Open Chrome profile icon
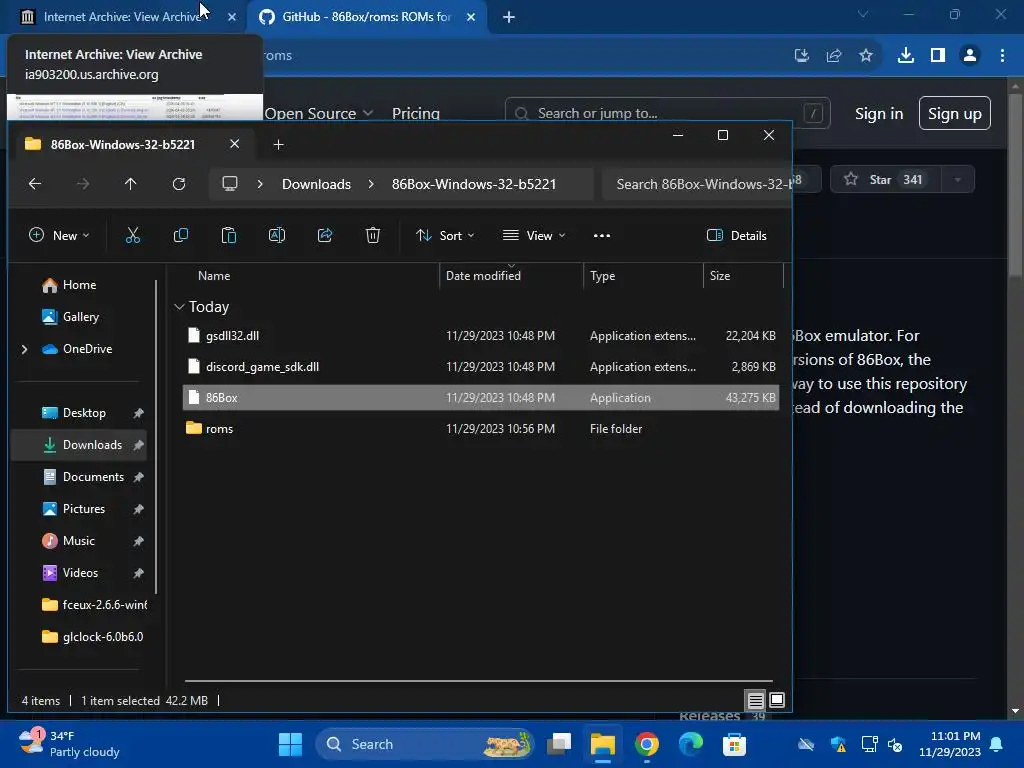The height and width of the screenshot is (768, 1024). click(x=970, y=56)
